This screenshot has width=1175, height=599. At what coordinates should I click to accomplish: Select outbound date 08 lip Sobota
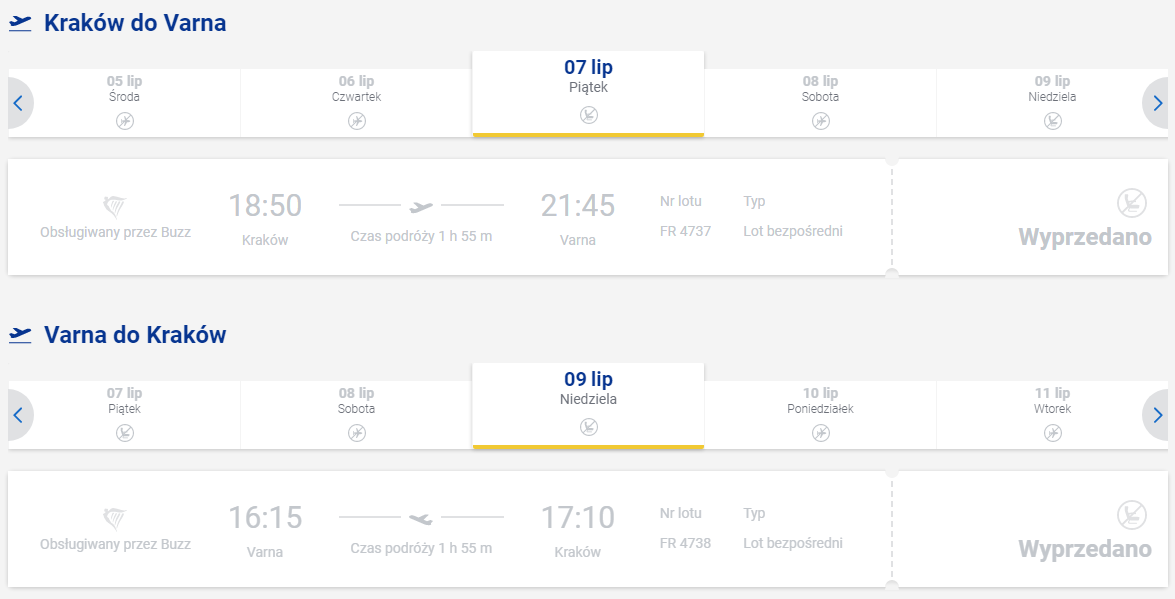tap(821, 103)
